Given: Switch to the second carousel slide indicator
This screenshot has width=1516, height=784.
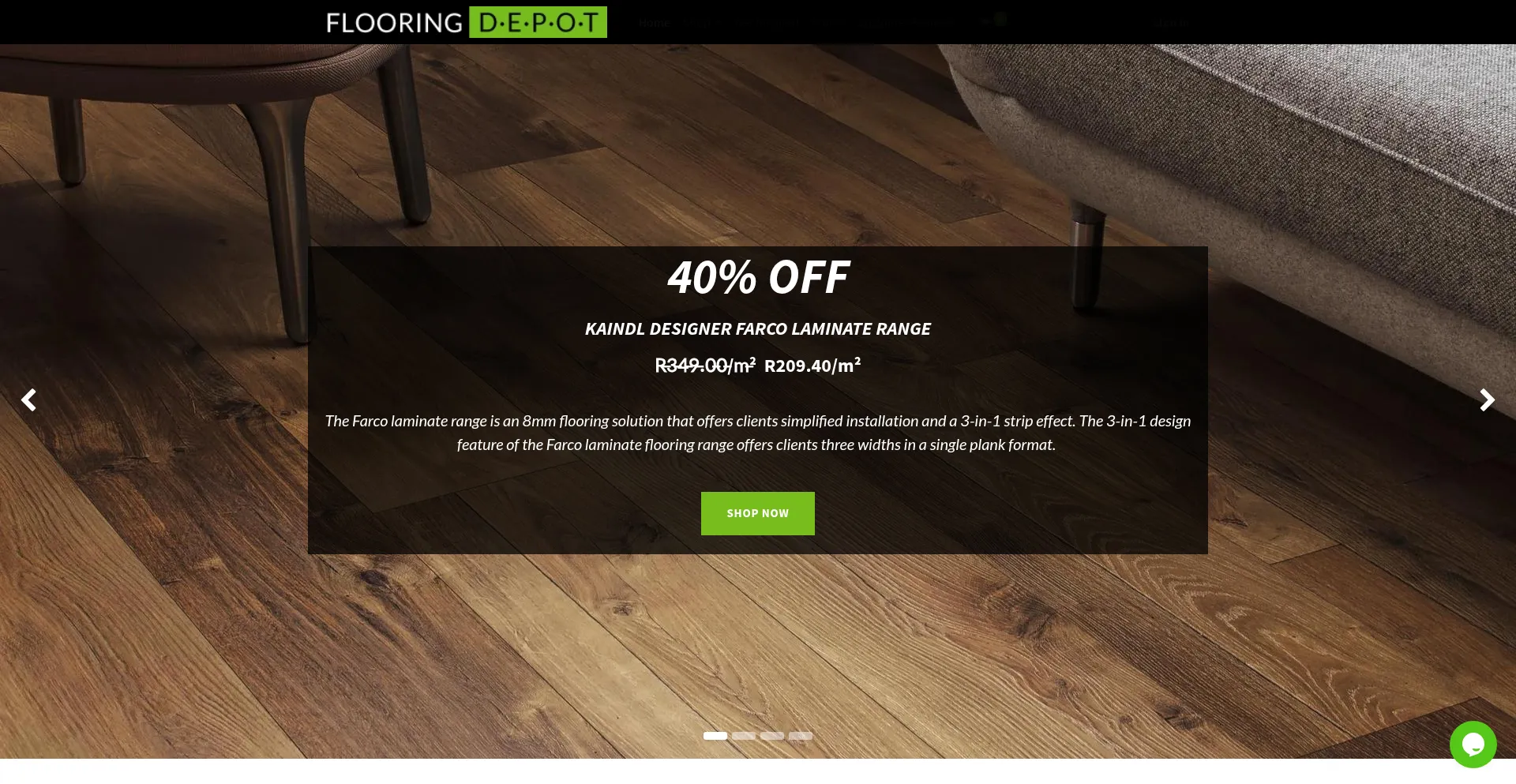Looking at the screenshot, I should click(x=744, y=736).
